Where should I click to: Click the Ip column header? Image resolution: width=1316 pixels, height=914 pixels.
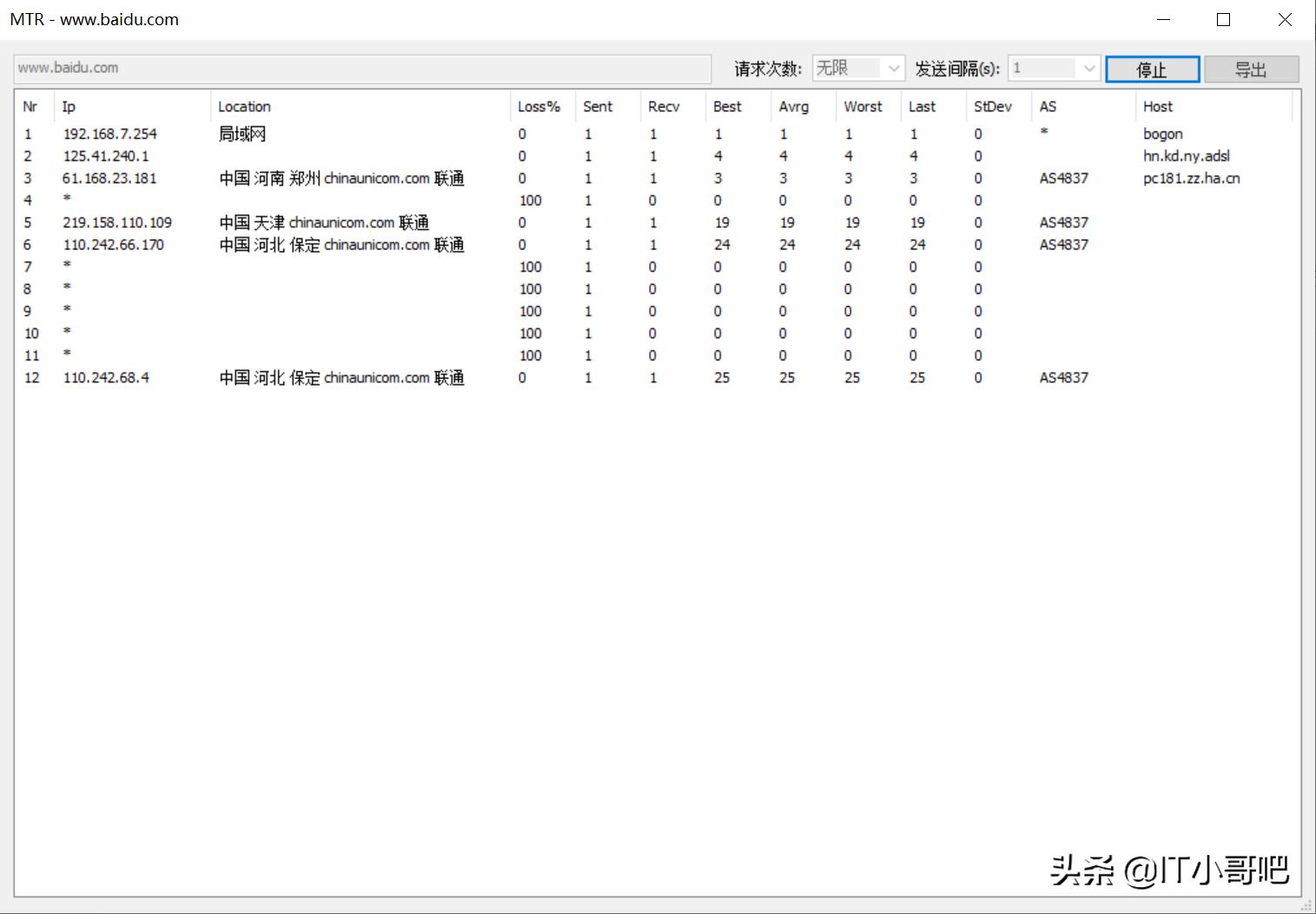(68, 106)
